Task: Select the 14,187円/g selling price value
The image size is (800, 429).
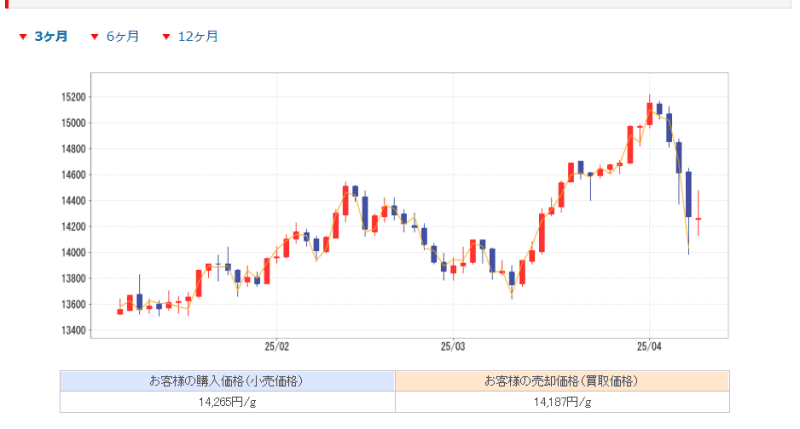Action: 562,402
